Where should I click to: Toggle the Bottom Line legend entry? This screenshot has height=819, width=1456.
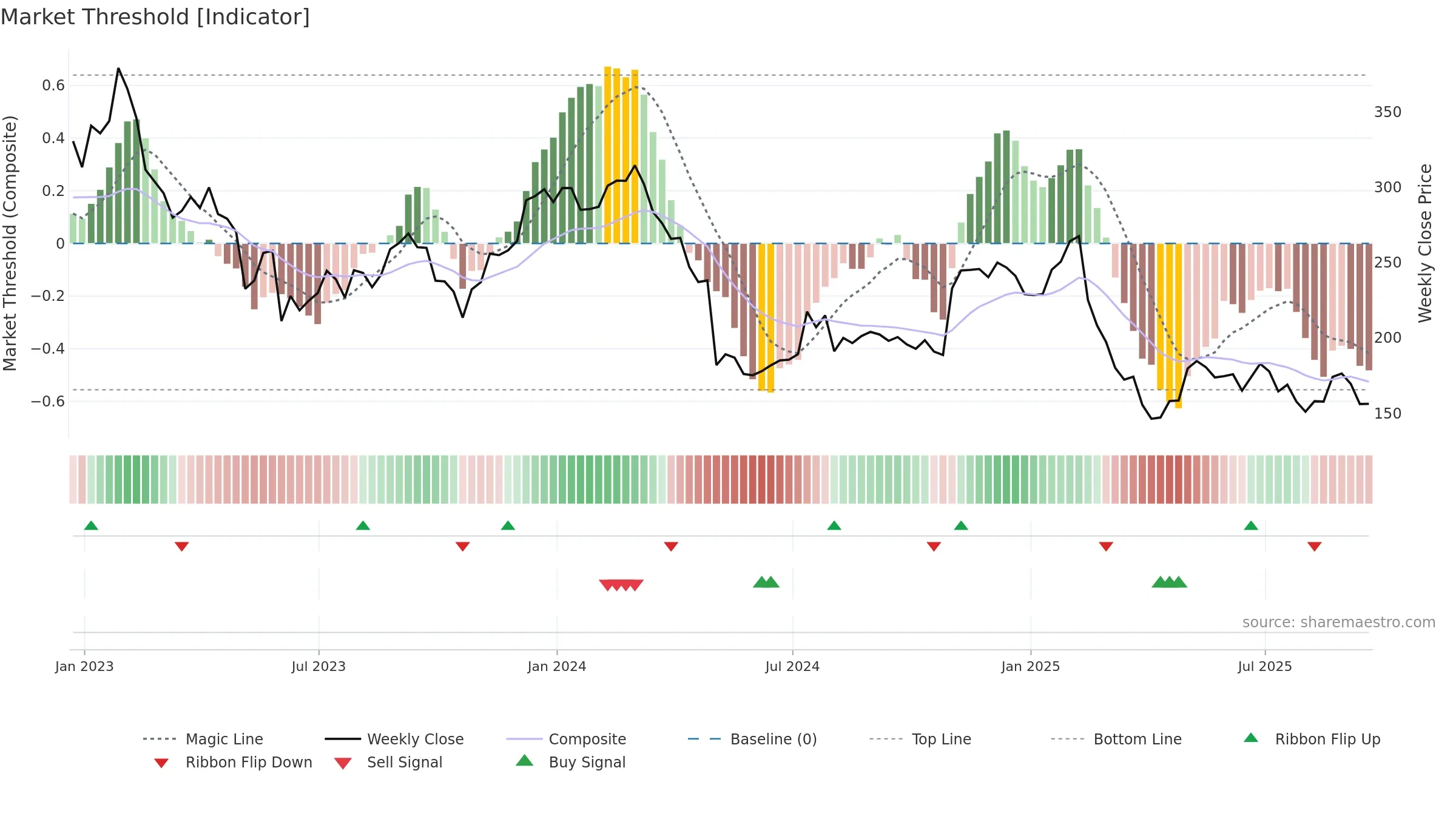[1116, 739]
